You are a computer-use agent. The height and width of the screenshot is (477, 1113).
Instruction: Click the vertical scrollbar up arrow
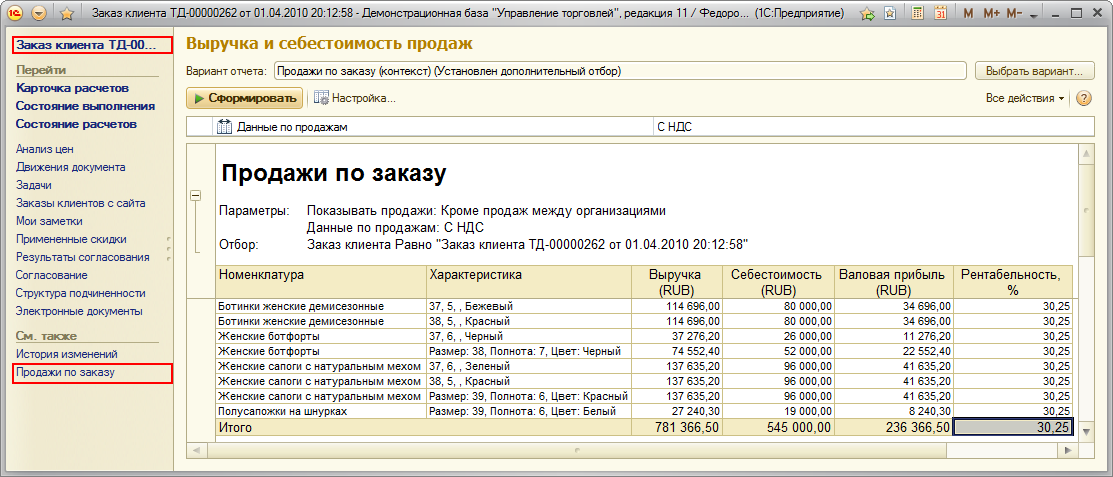pyautogui.click(x=1086, y=153)
